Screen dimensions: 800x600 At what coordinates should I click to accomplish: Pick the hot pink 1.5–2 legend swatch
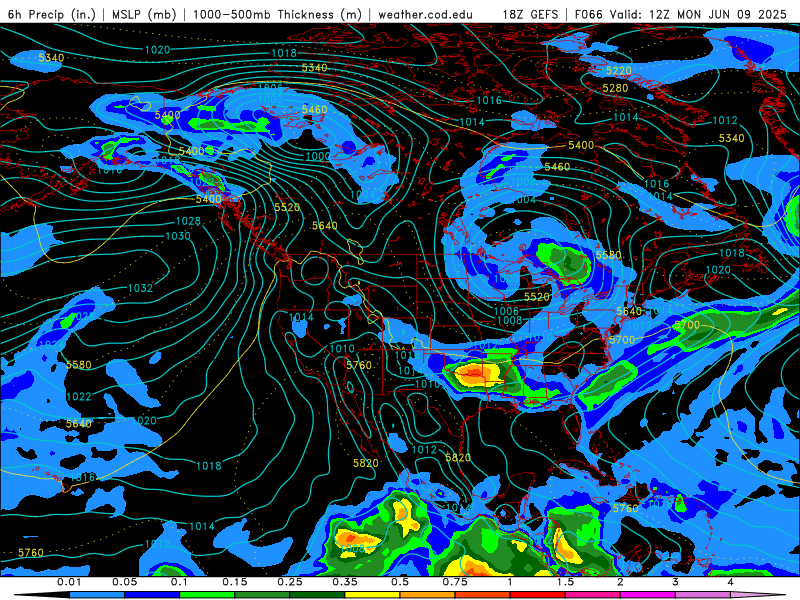click(x=593, y=595)
